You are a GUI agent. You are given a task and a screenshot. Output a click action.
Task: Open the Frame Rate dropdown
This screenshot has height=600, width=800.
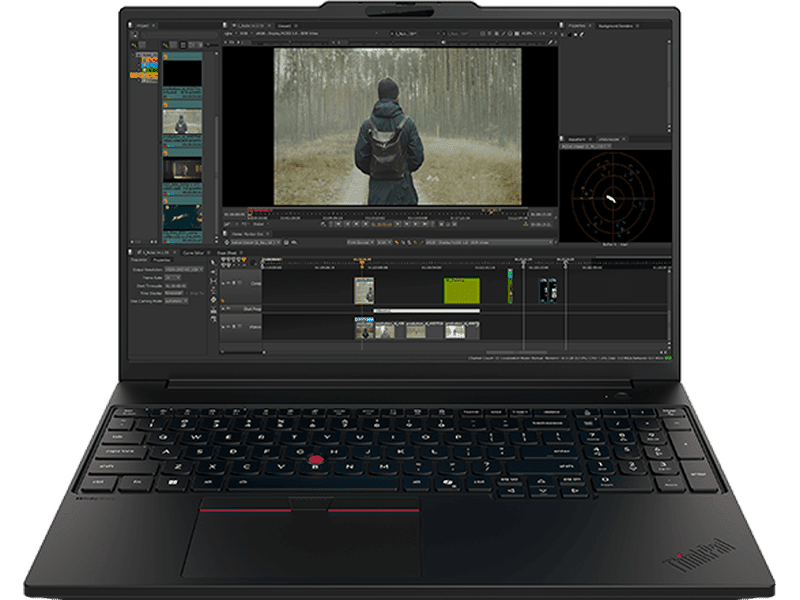pos(172,277)
